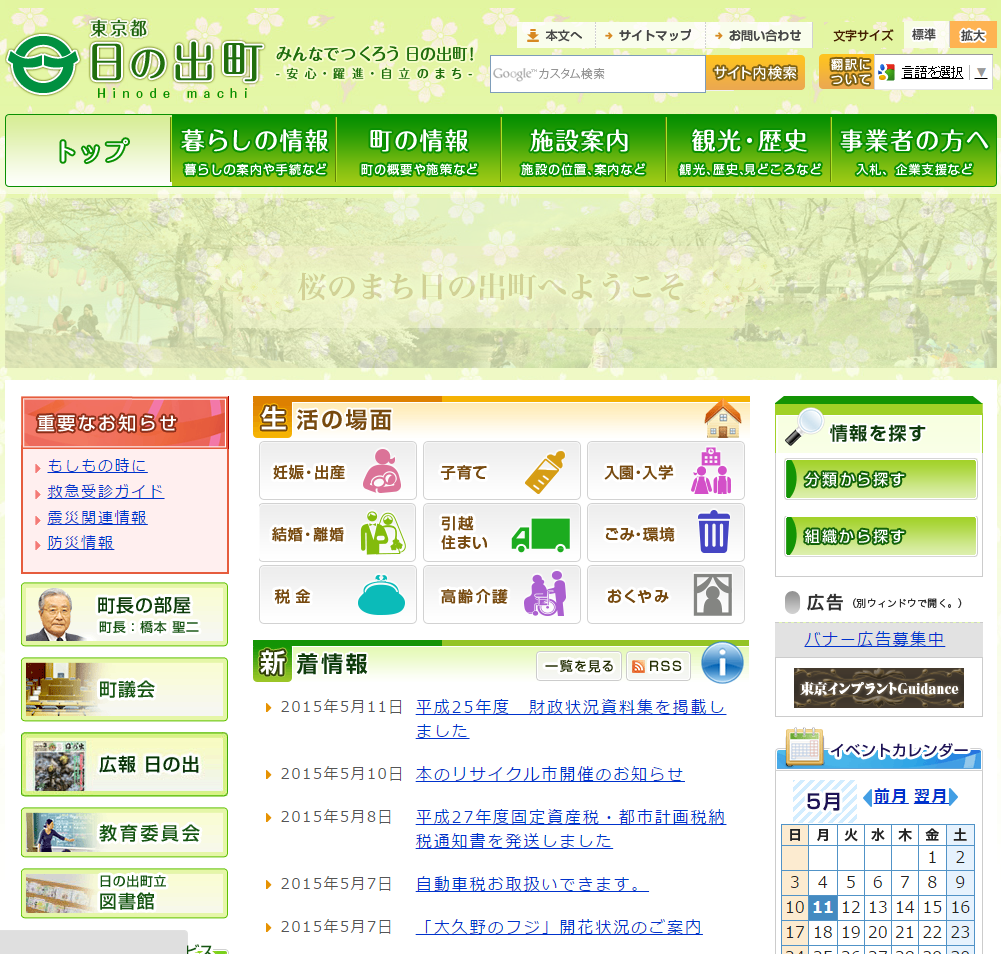Click the 引越・住まい moving truck icon

click(x=543, y=532)
